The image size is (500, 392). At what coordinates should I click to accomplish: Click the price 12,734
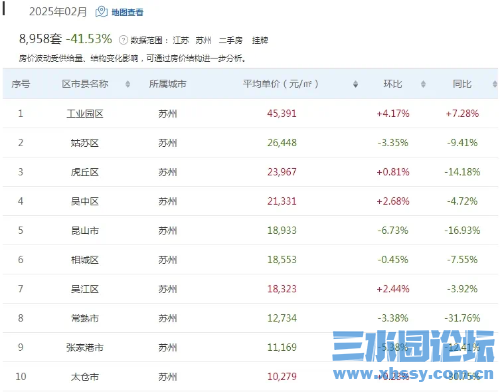coord(282,318)
